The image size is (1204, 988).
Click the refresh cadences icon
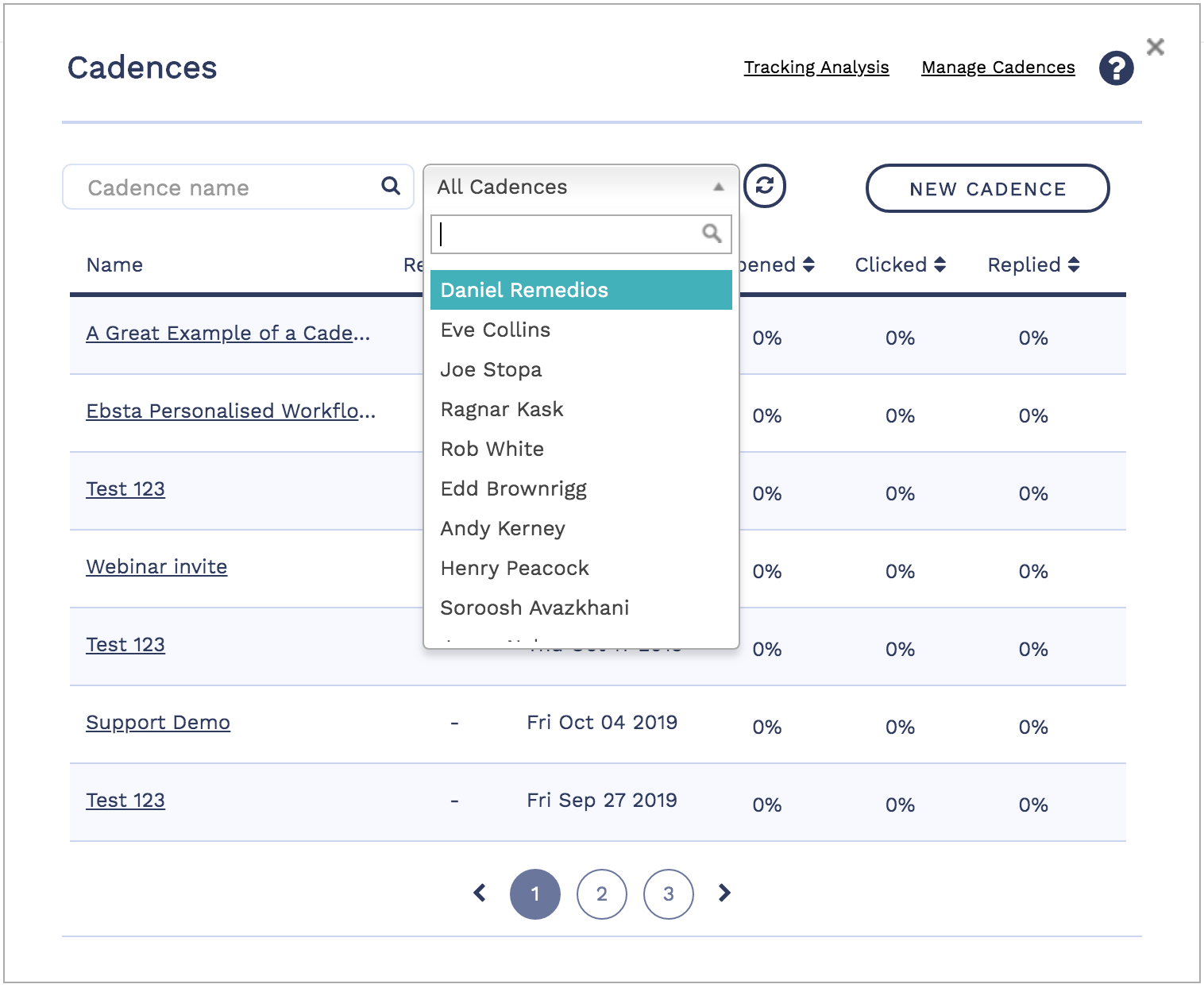[x=764, y=186]
